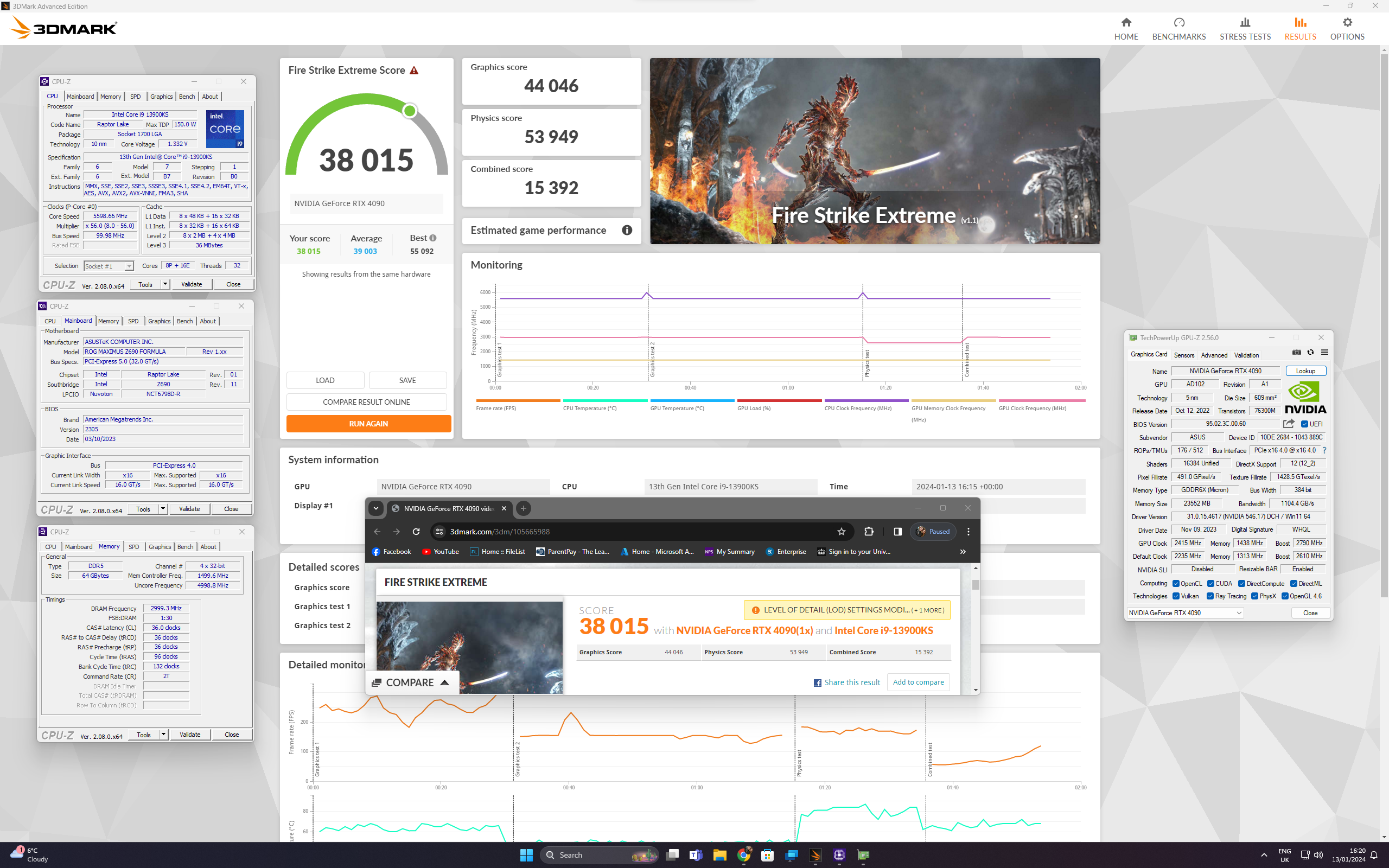
Task: Click the Fire Strike Extreme thumbnail on the web page
Action: (x=469, y=647)
